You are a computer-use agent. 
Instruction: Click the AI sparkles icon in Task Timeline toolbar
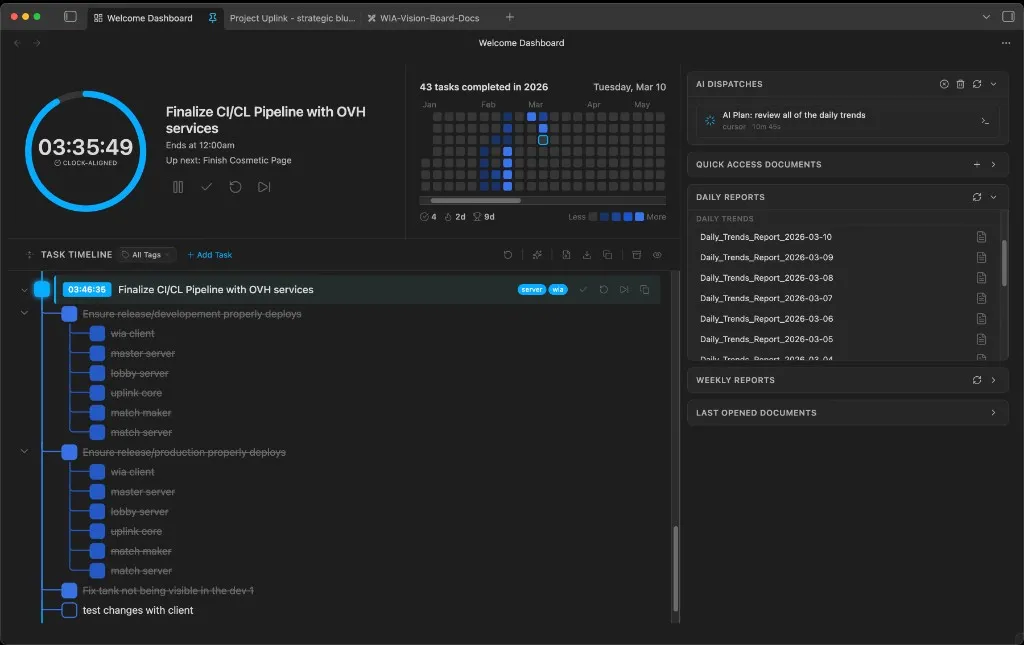(537, 255)
